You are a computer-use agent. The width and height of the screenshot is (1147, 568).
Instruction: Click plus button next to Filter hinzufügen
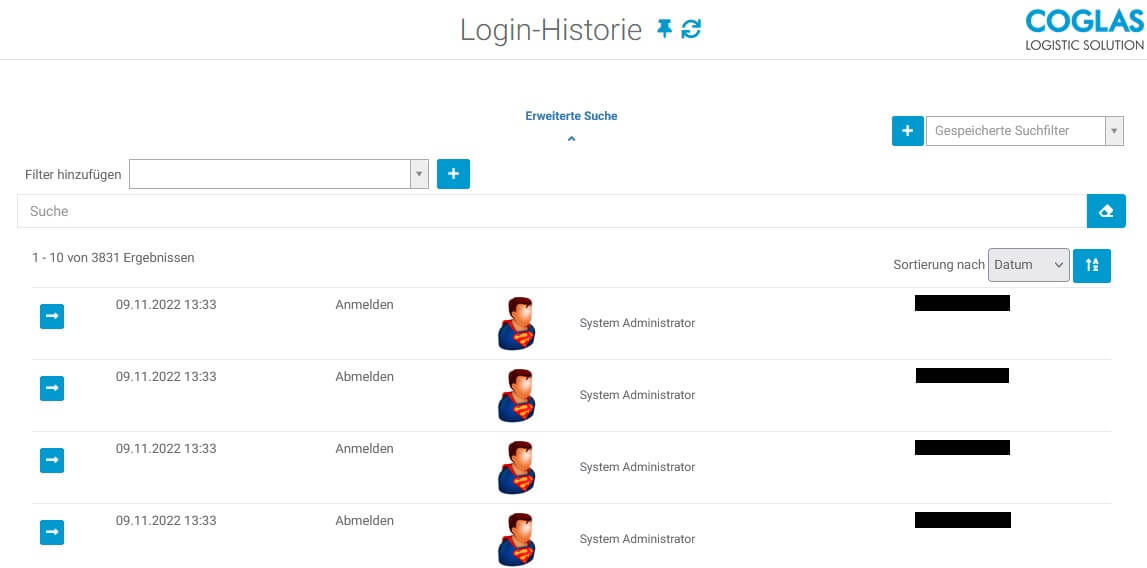click(453, 174)
